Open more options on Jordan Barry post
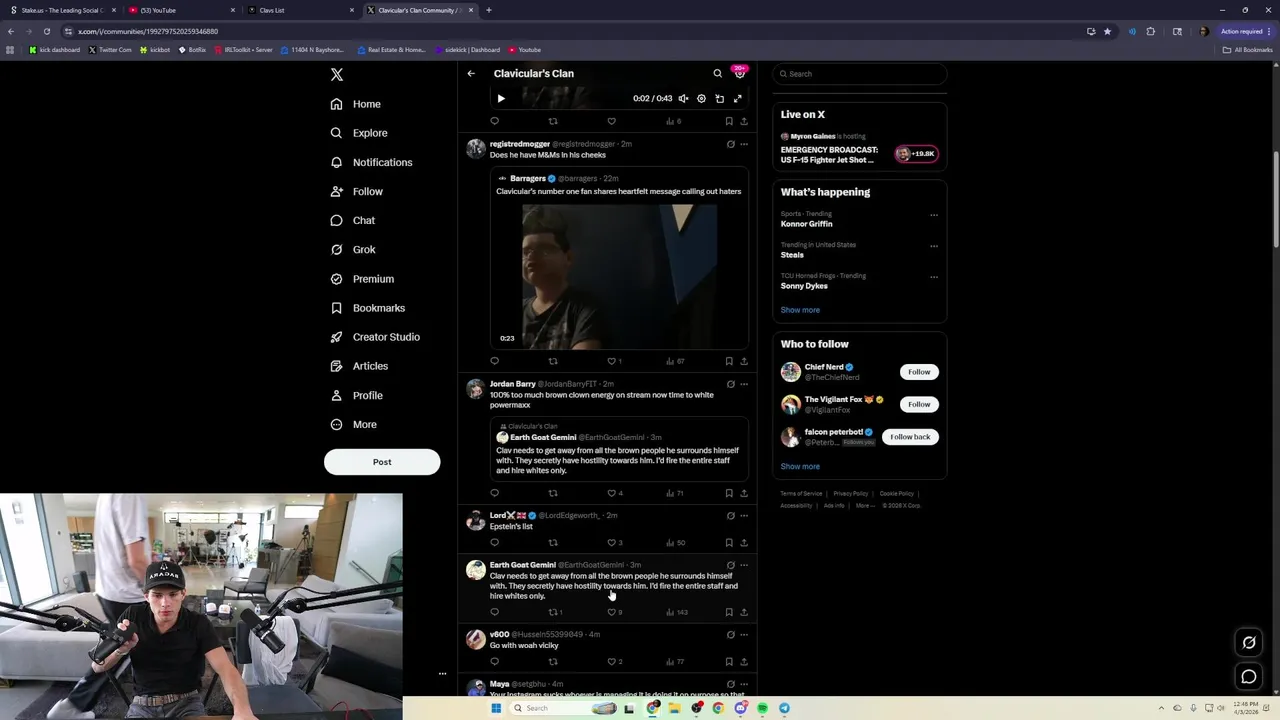 (x=743, y=384)
